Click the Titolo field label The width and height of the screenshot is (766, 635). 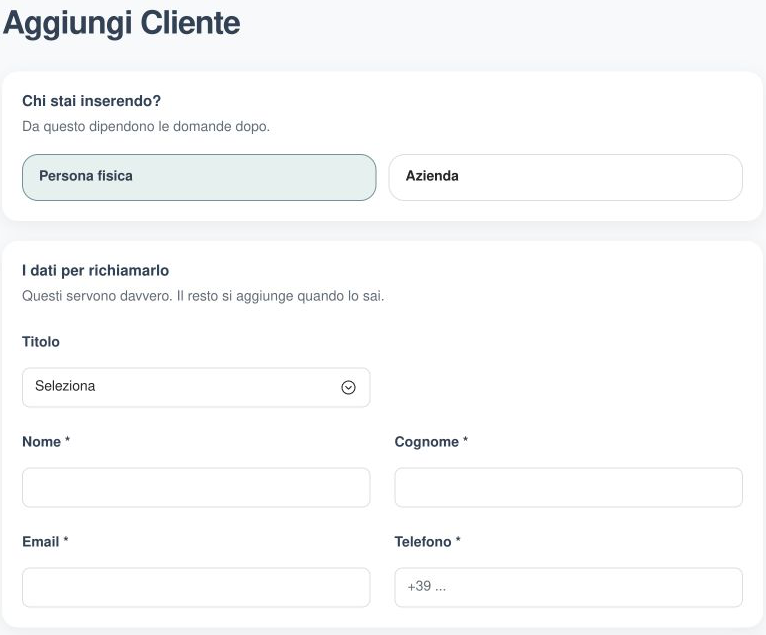coord(41,341)
